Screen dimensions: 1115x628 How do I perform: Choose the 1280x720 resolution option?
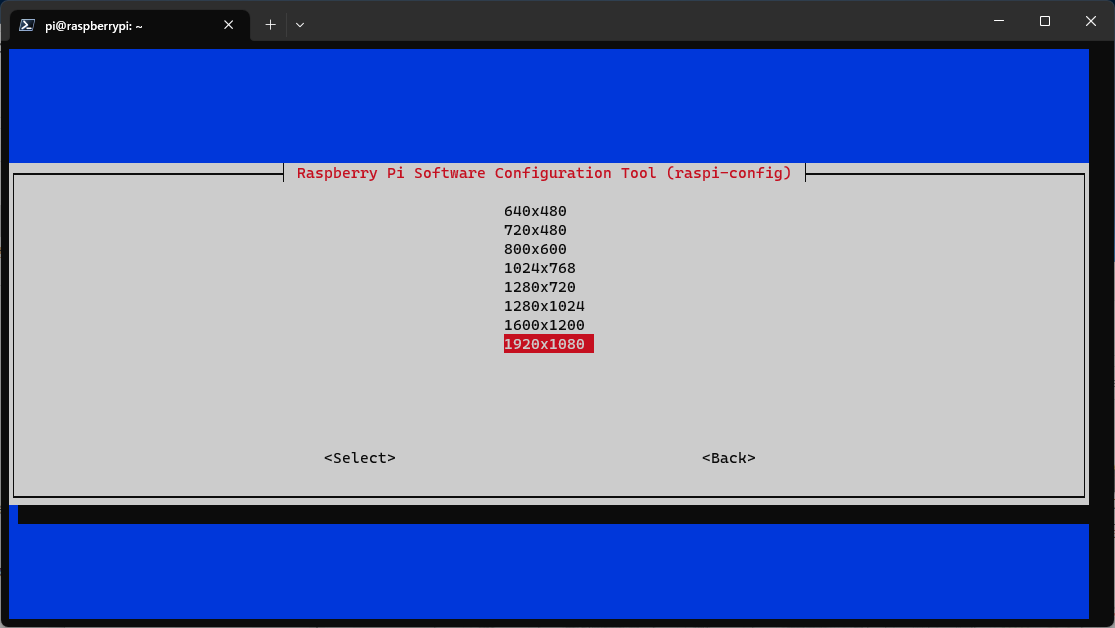point(540,287)
